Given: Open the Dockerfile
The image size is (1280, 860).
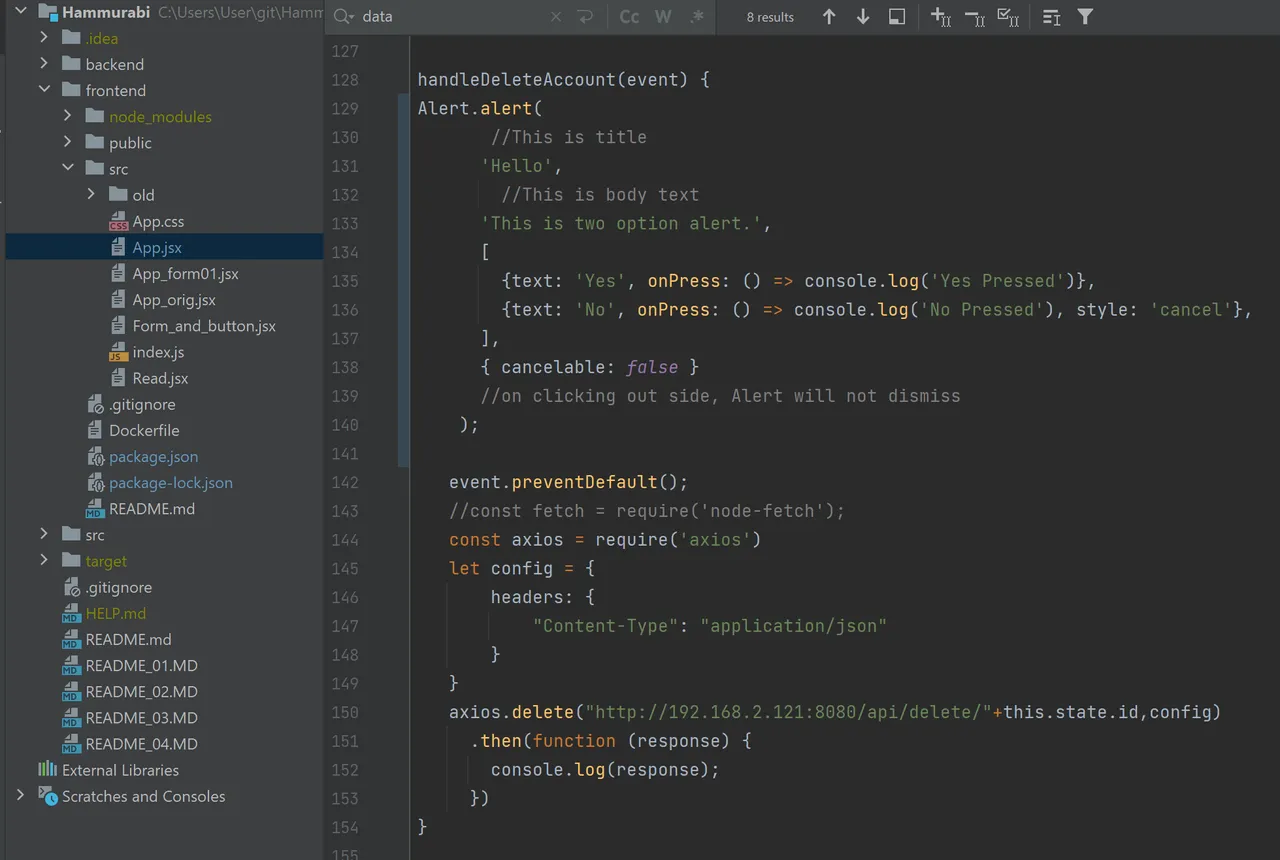Looking at the screenshot, I should tap(144, 430).
